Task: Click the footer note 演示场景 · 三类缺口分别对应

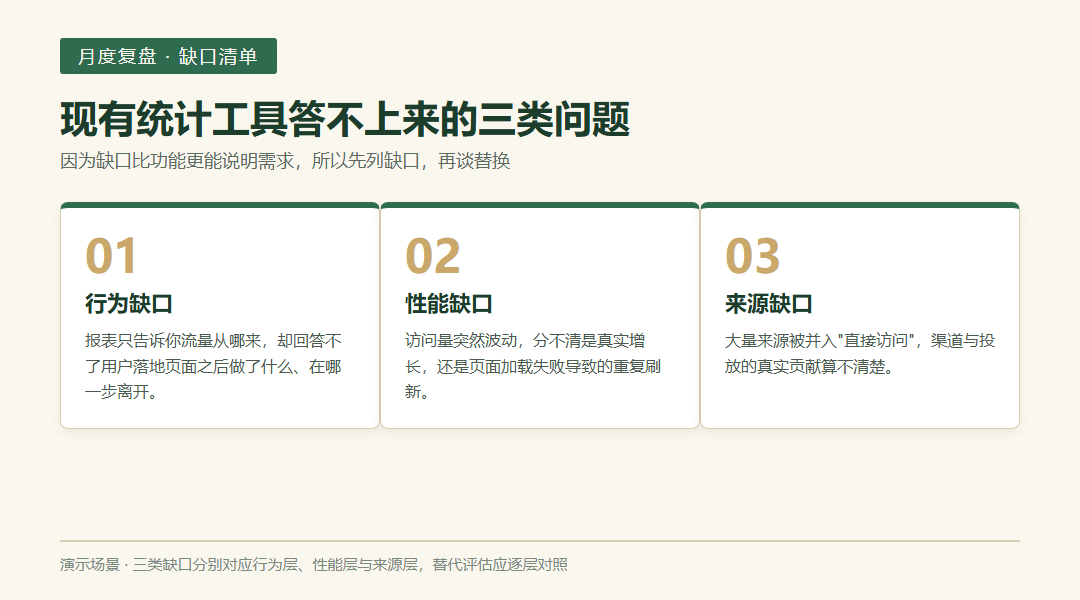Action: coord(314,565)
